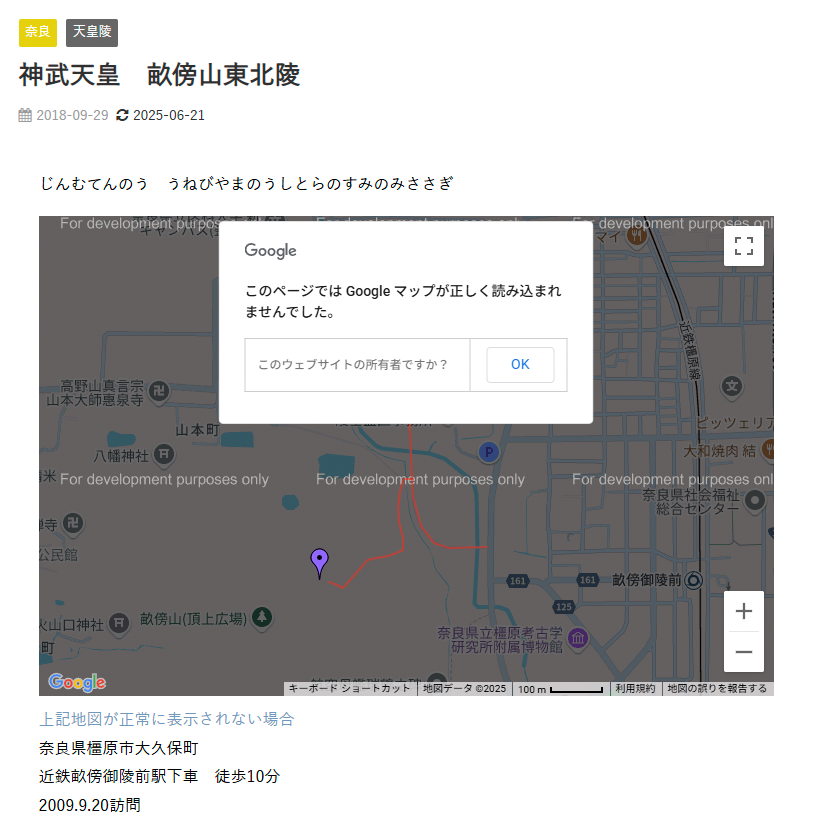Click the 山本町 label on map
The height and width of the screenshot is (828, 813).
[x=197, y=430]
